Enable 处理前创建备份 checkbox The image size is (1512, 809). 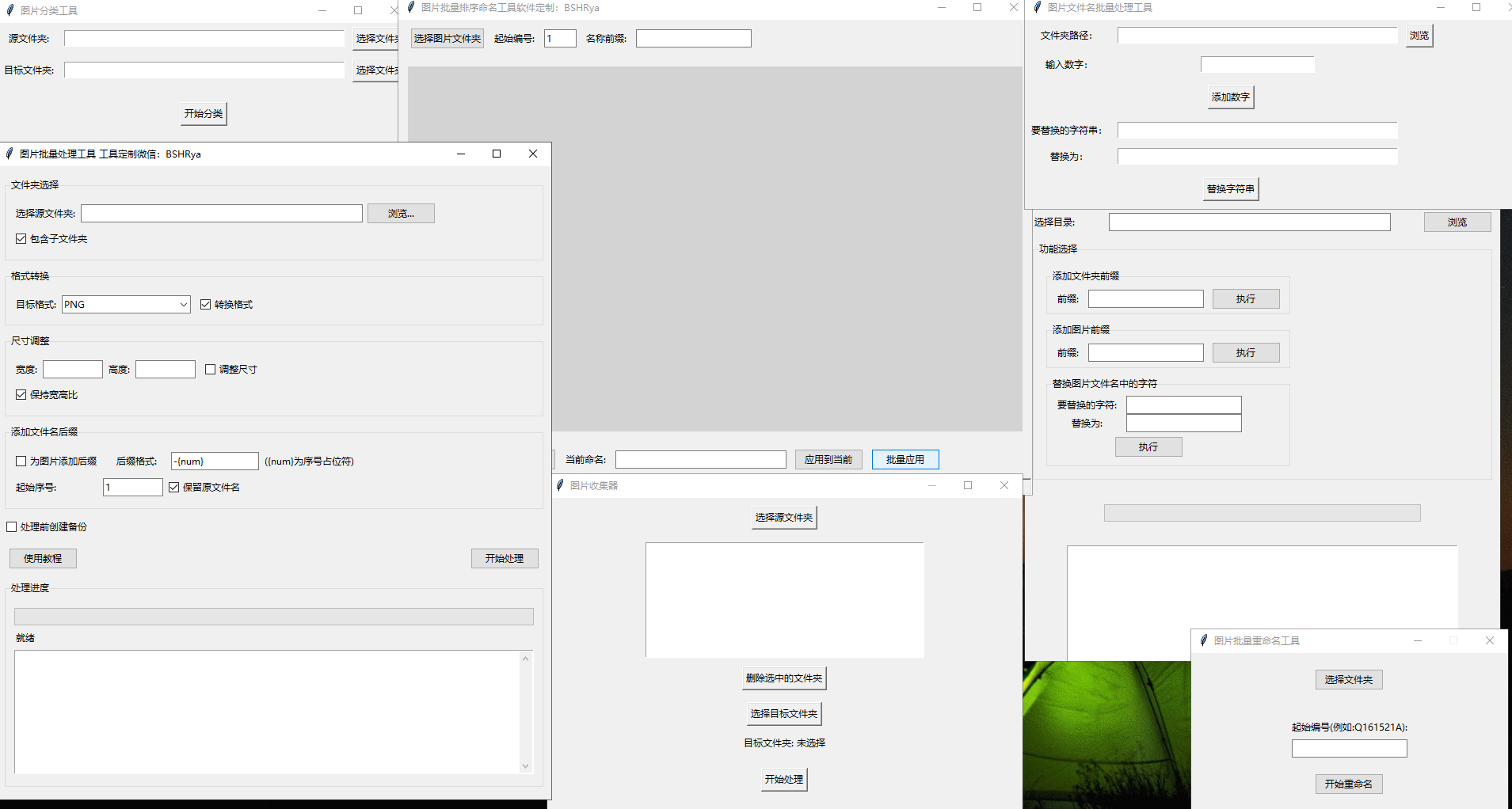[12, 527]
